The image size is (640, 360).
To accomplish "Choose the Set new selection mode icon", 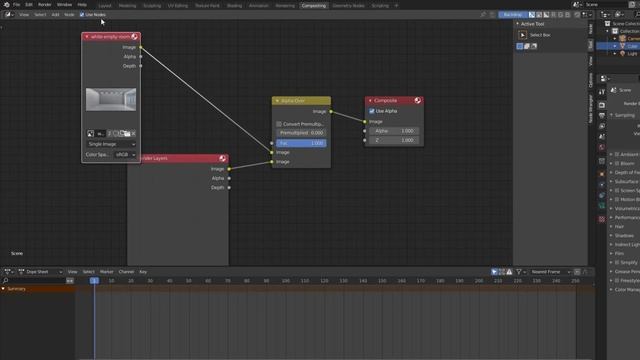I will pyautogui.click(x=520, y=46).
